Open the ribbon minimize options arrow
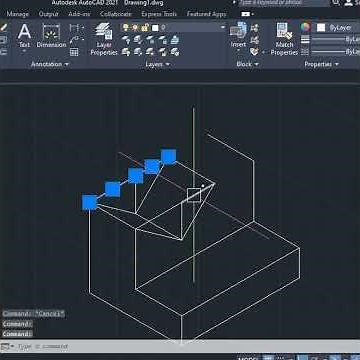Screen dimensions: 360x360 (253, 14)
